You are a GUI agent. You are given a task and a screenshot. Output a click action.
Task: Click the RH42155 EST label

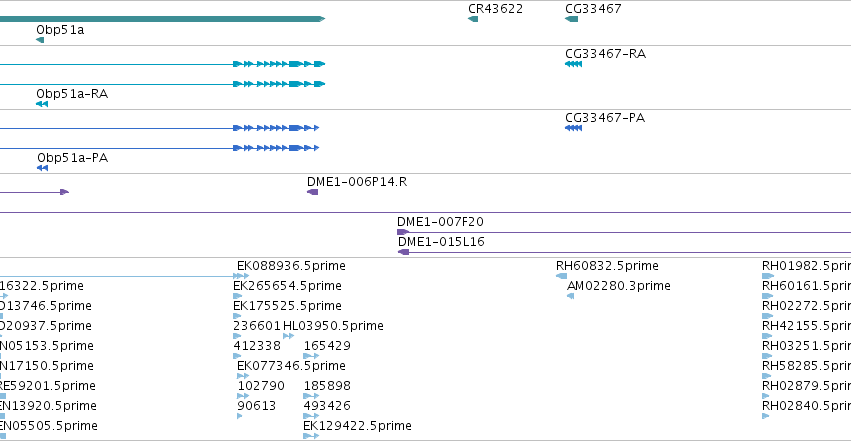click(x=806, y=326)
